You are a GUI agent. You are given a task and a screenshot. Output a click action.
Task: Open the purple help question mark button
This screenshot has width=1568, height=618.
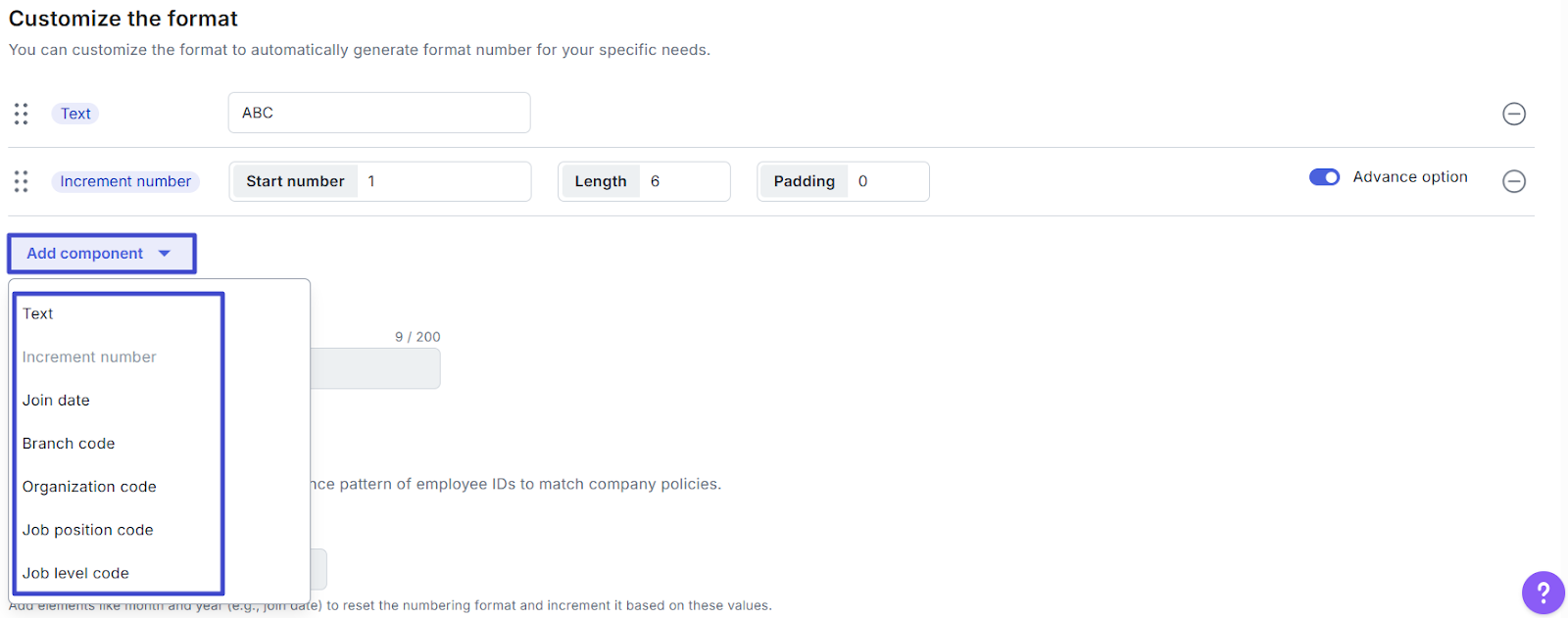coord(1543,592)
